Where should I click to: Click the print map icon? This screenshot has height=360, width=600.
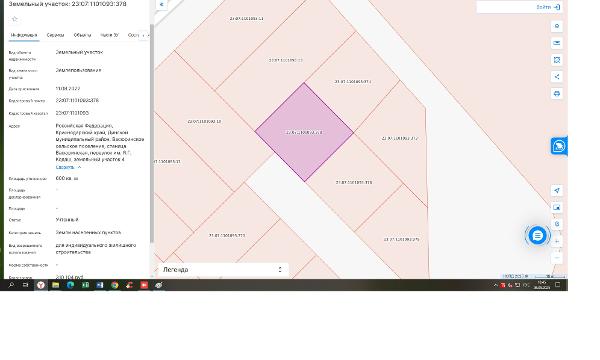coord(557,93)
